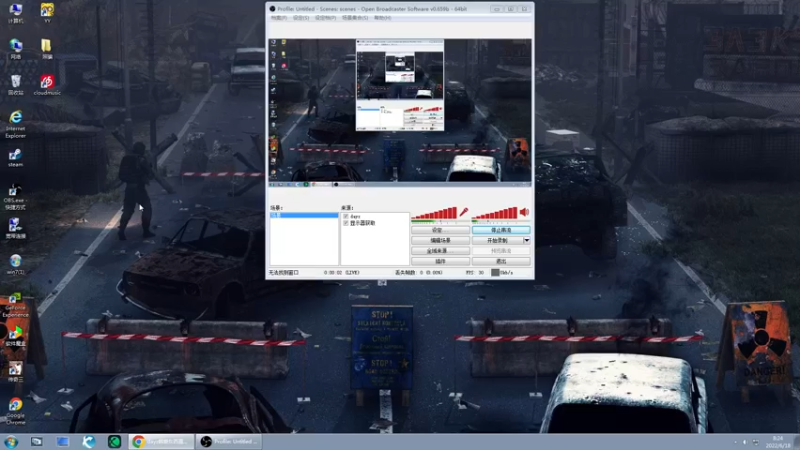Click the Start Recording button
Viewport: 800px width, 450px height.
pyautogui.click(x=497, y=240)
